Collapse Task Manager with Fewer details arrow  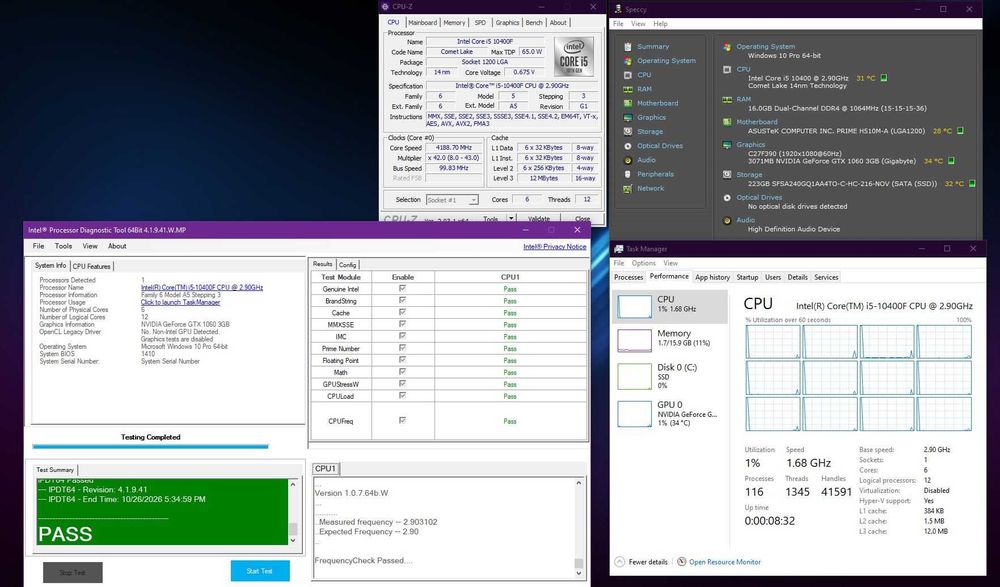tap(619, 562)
